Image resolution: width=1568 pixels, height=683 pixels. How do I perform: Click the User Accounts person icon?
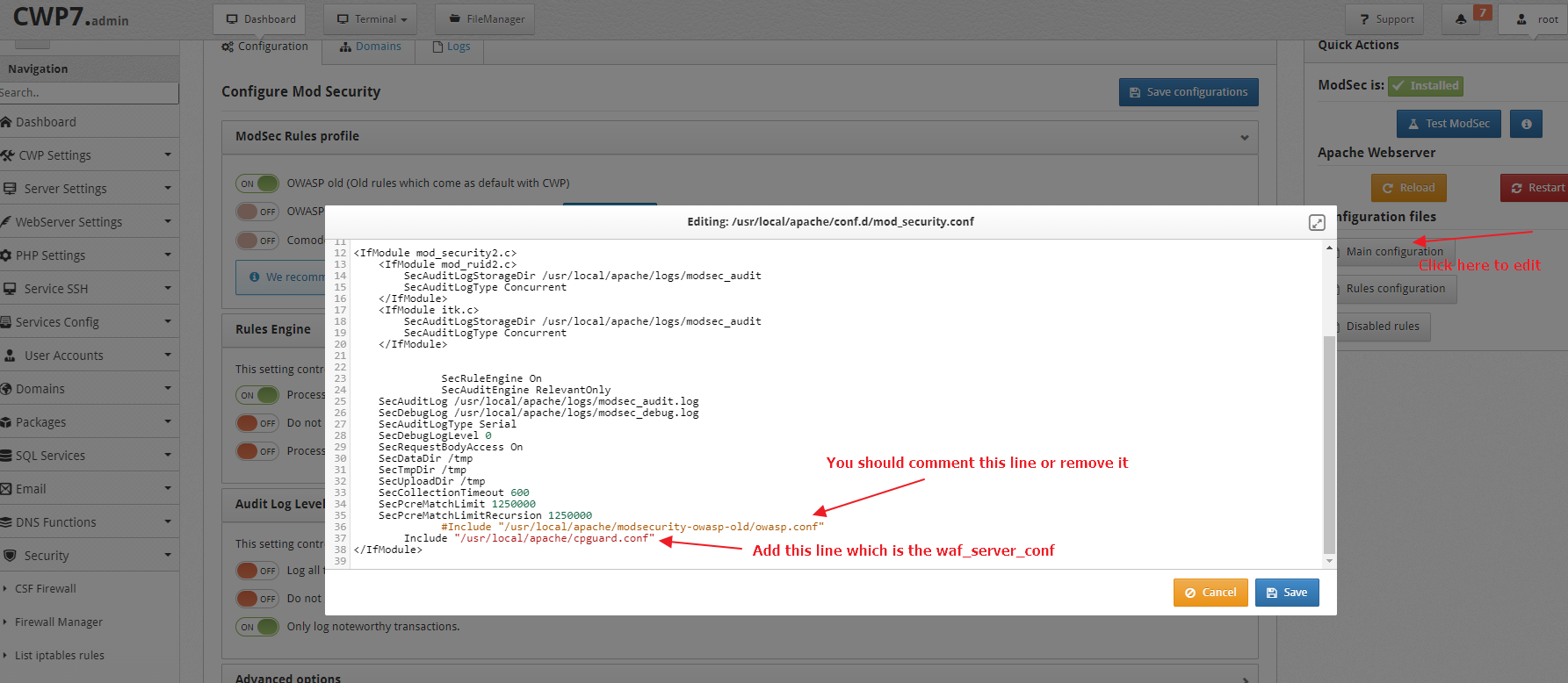click(10, 356)
